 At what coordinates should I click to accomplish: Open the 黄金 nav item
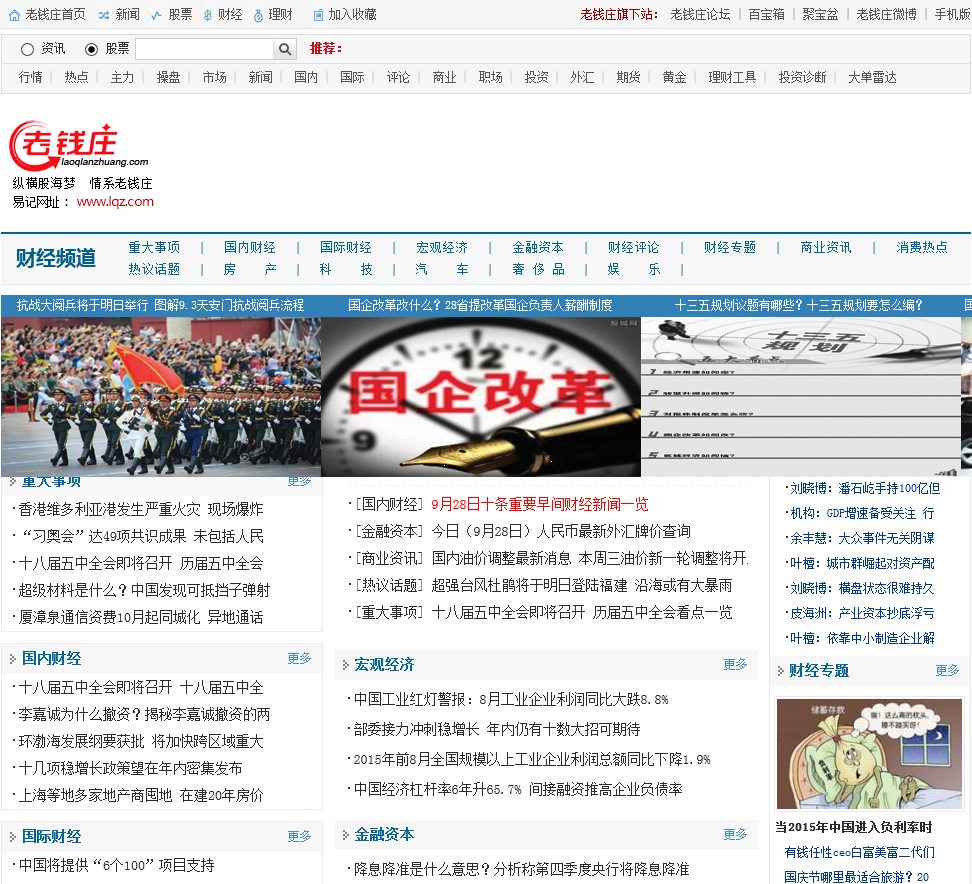674,77
